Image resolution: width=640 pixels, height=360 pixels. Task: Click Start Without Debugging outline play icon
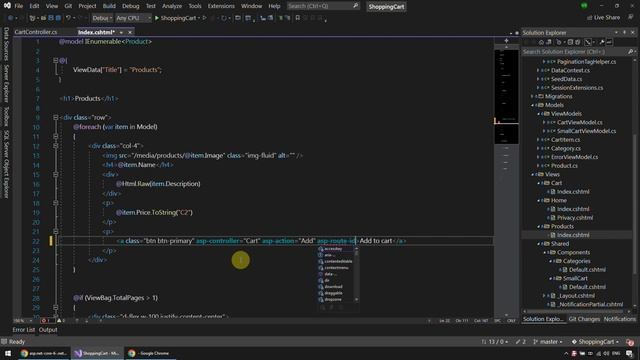point(205,18)
